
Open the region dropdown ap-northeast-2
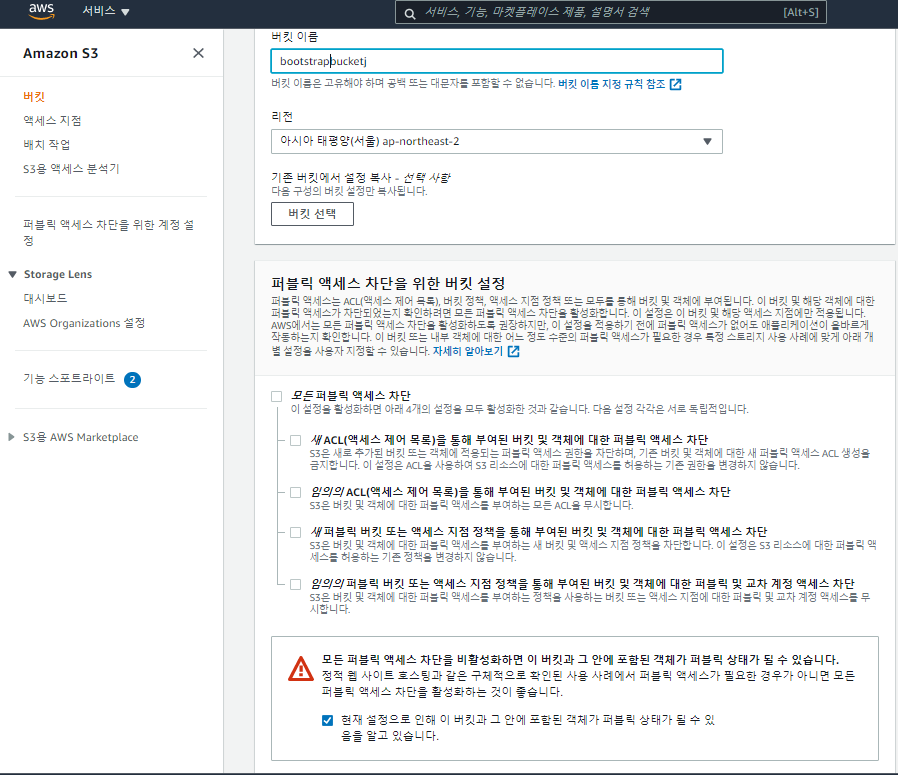tap(497, 141)
